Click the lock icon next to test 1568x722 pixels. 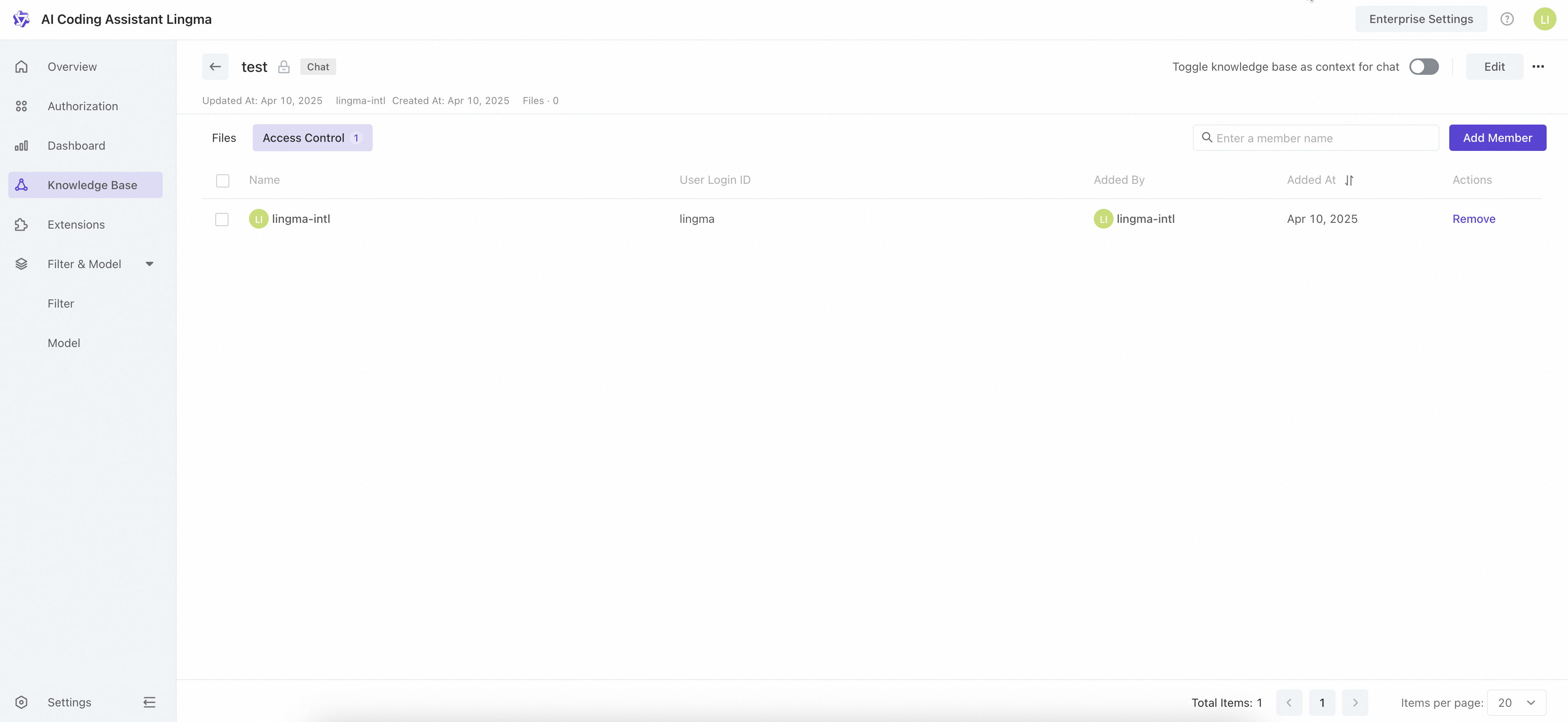[x=284, y=67]
